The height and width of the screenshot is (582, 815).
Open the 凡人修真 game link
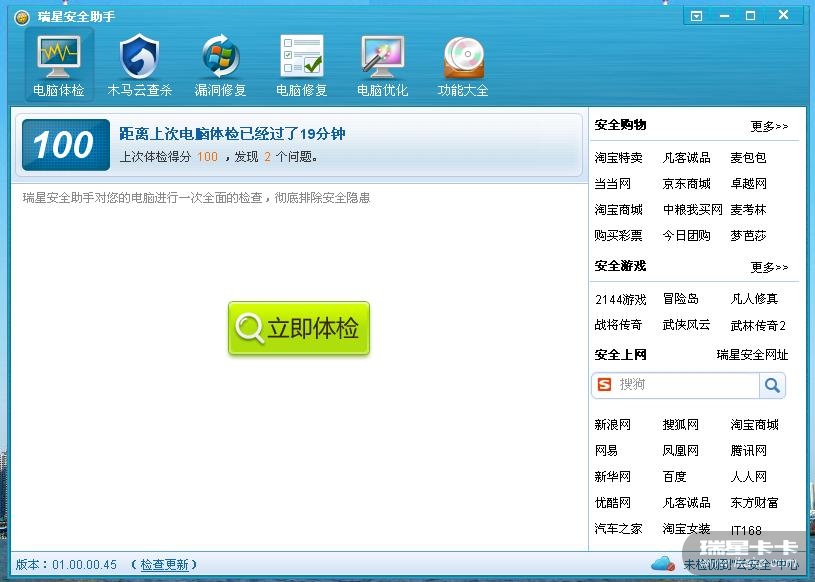click(754, 299)
